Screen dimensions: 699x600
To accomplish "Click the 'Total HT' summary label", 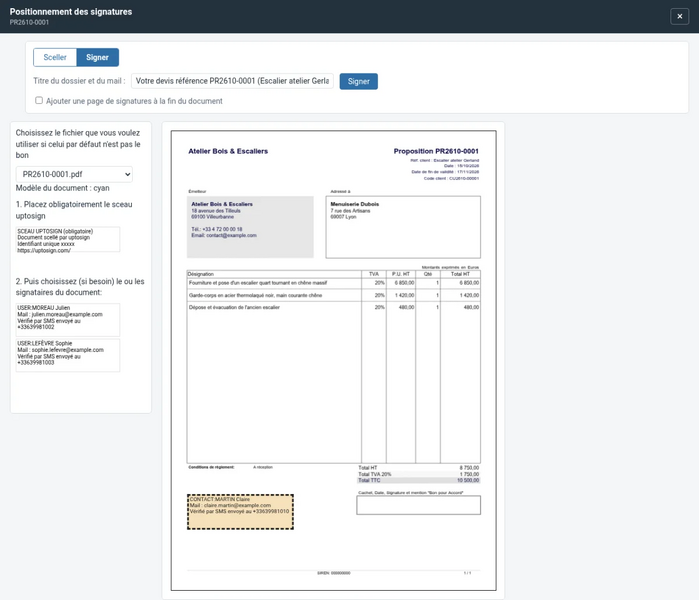I will tap(368, 468).
